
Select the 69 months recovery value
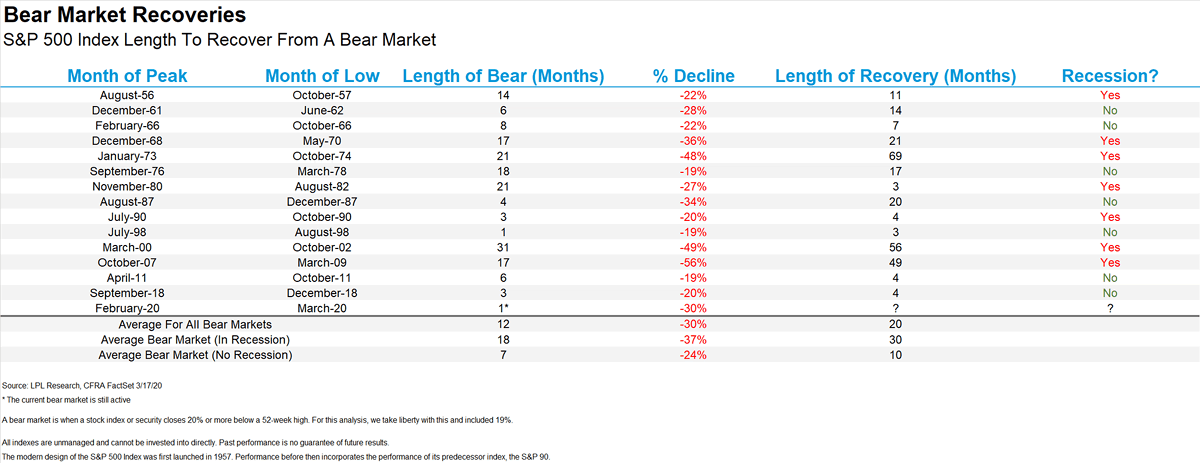click(895, 156)
